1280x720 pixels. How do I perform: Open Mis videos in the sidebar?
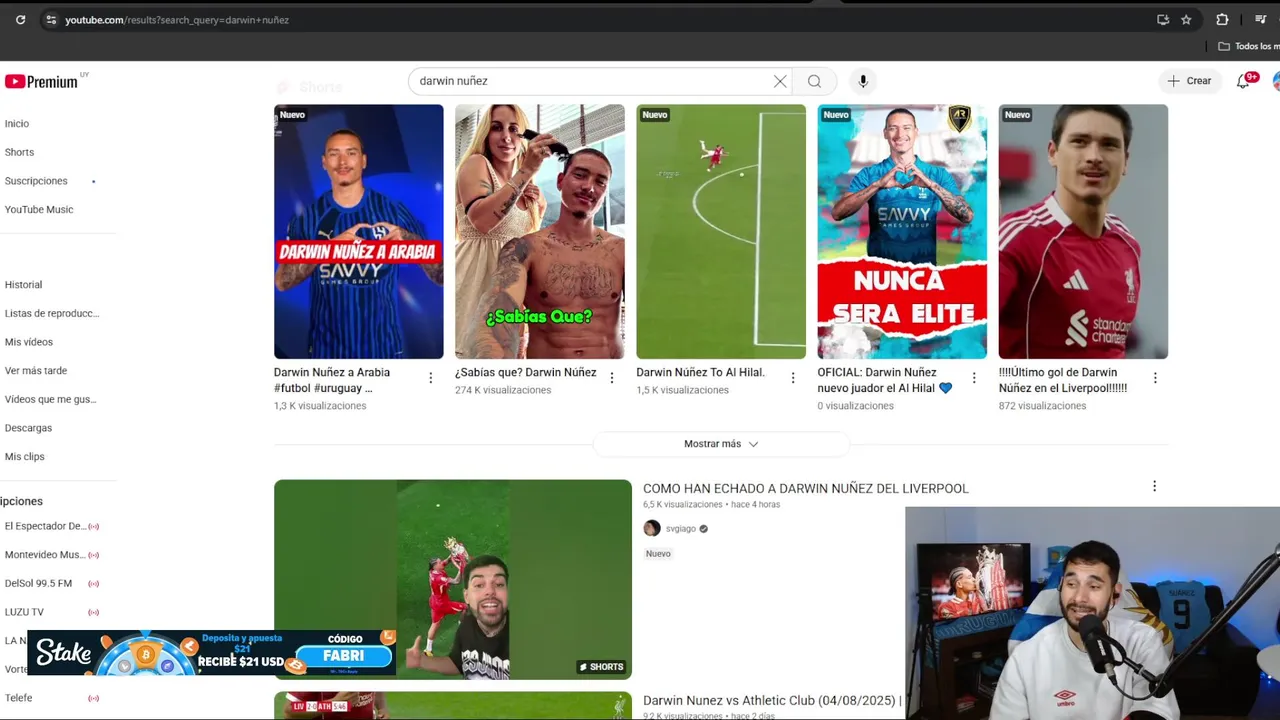click(x=29, y=342)
